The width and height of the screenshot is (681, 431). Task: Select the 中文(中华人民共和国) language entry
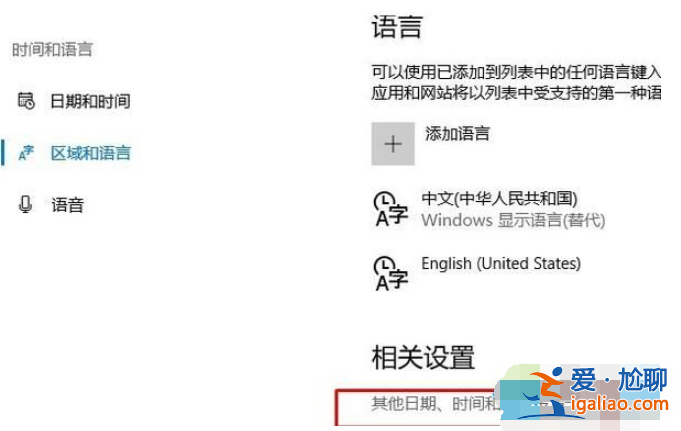click(499, 199)
